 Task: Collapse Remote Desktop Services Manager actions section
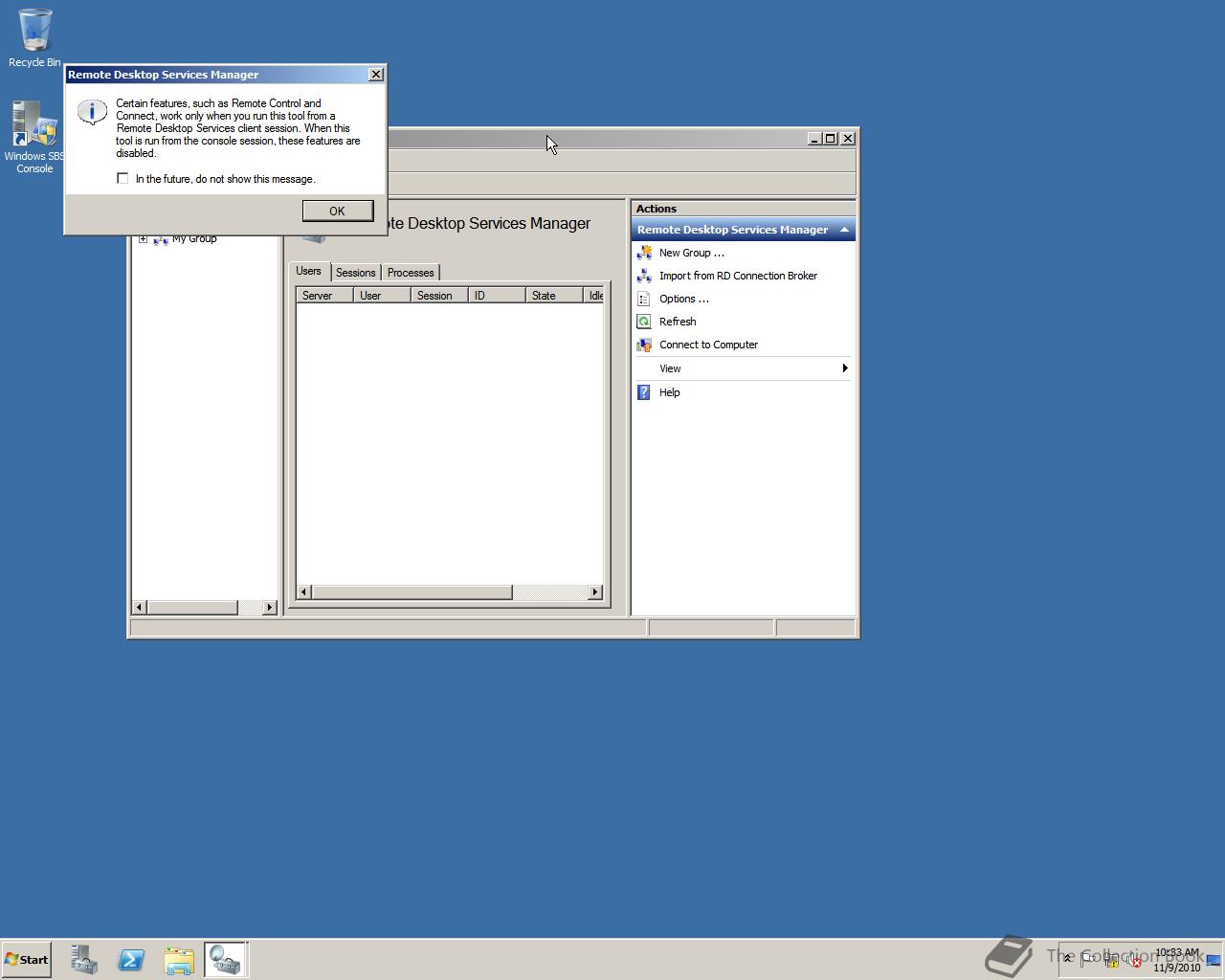pos(844,230)
